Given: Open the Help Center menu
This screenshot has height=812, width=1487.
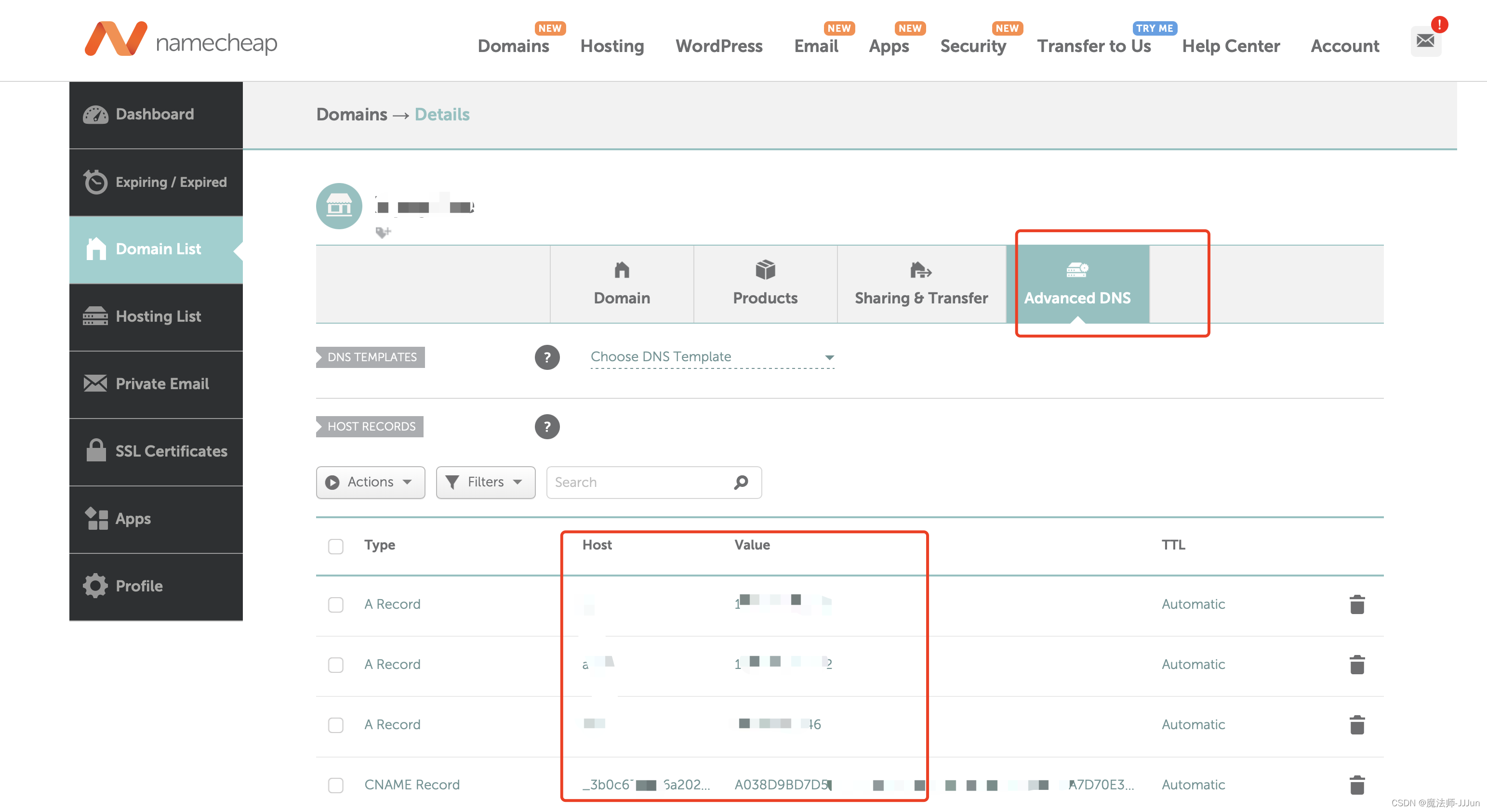Looking at the screenshot, I should tap(1231, 46).
